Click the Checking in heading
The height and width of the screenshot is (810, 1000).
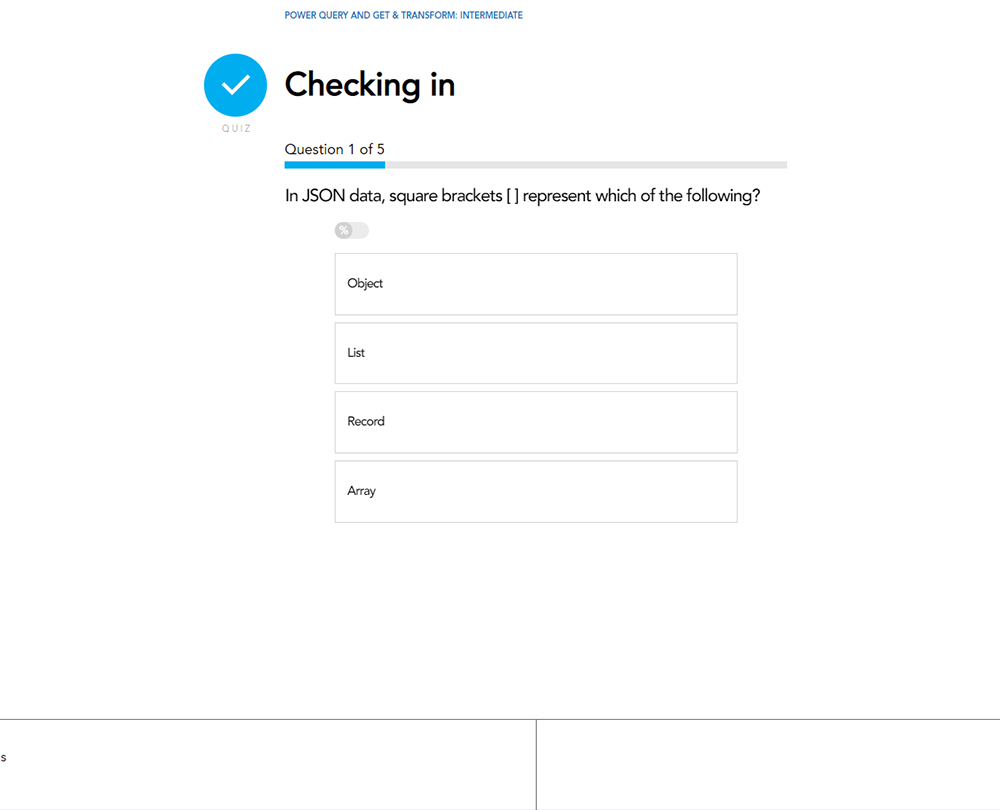pos(369,86)
